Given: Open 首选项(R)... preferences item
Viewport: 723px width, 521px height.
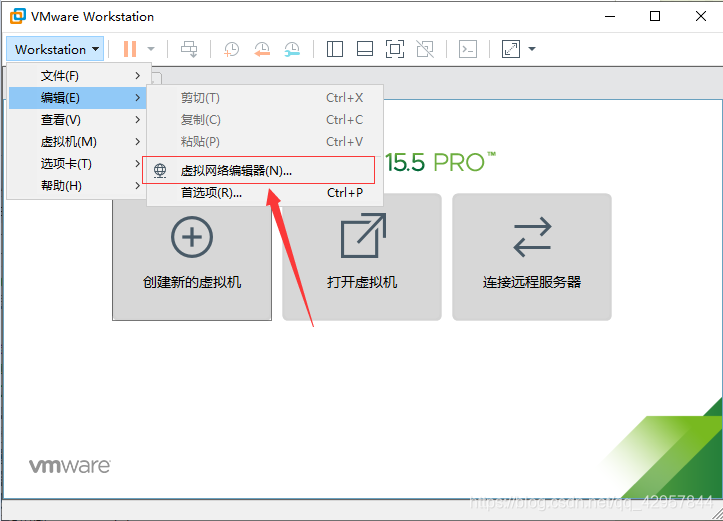Looking at the screenshot, I should 265,193.
